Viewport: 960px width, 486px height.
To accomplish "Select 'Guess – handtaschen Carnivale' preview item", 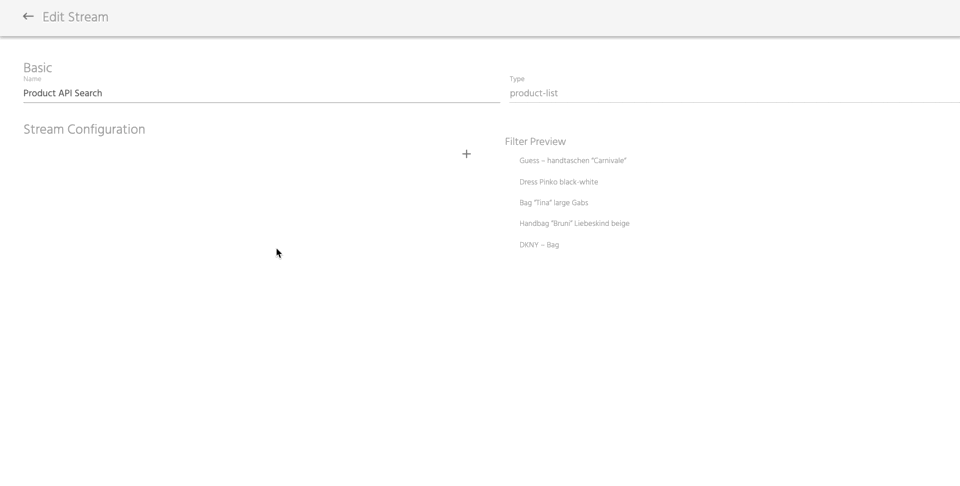I will 572,160.
